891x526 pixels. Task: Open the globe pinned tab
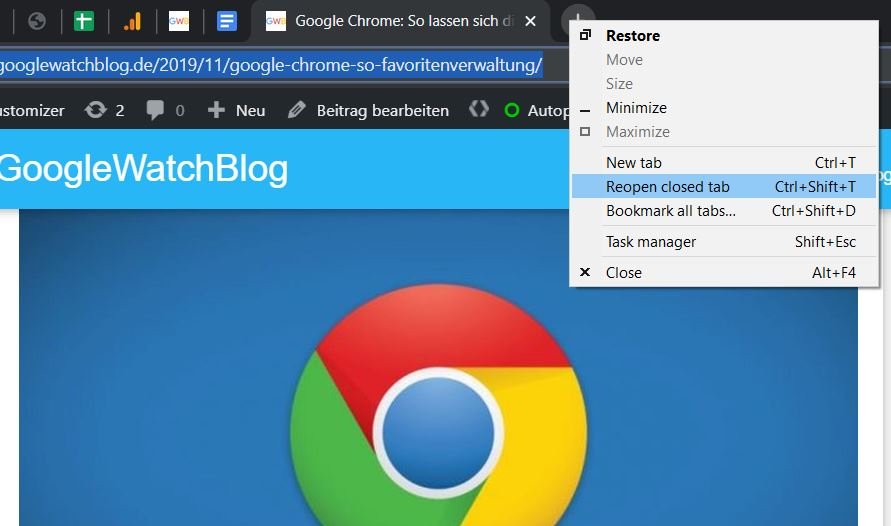tap(37, 22)
